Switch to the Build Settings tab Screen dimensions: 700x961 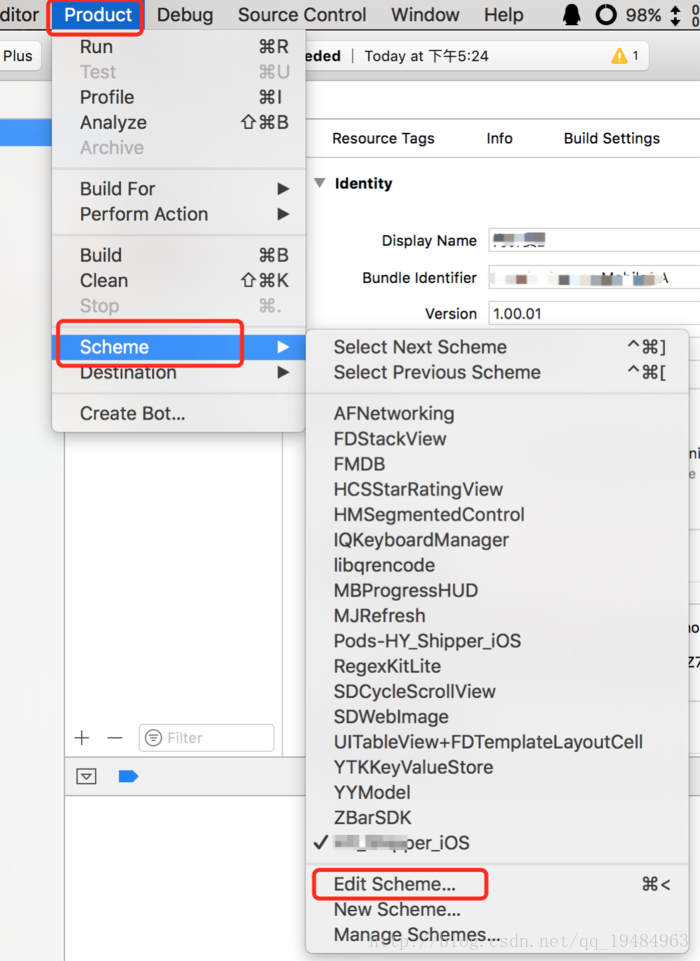pos(611,139)
